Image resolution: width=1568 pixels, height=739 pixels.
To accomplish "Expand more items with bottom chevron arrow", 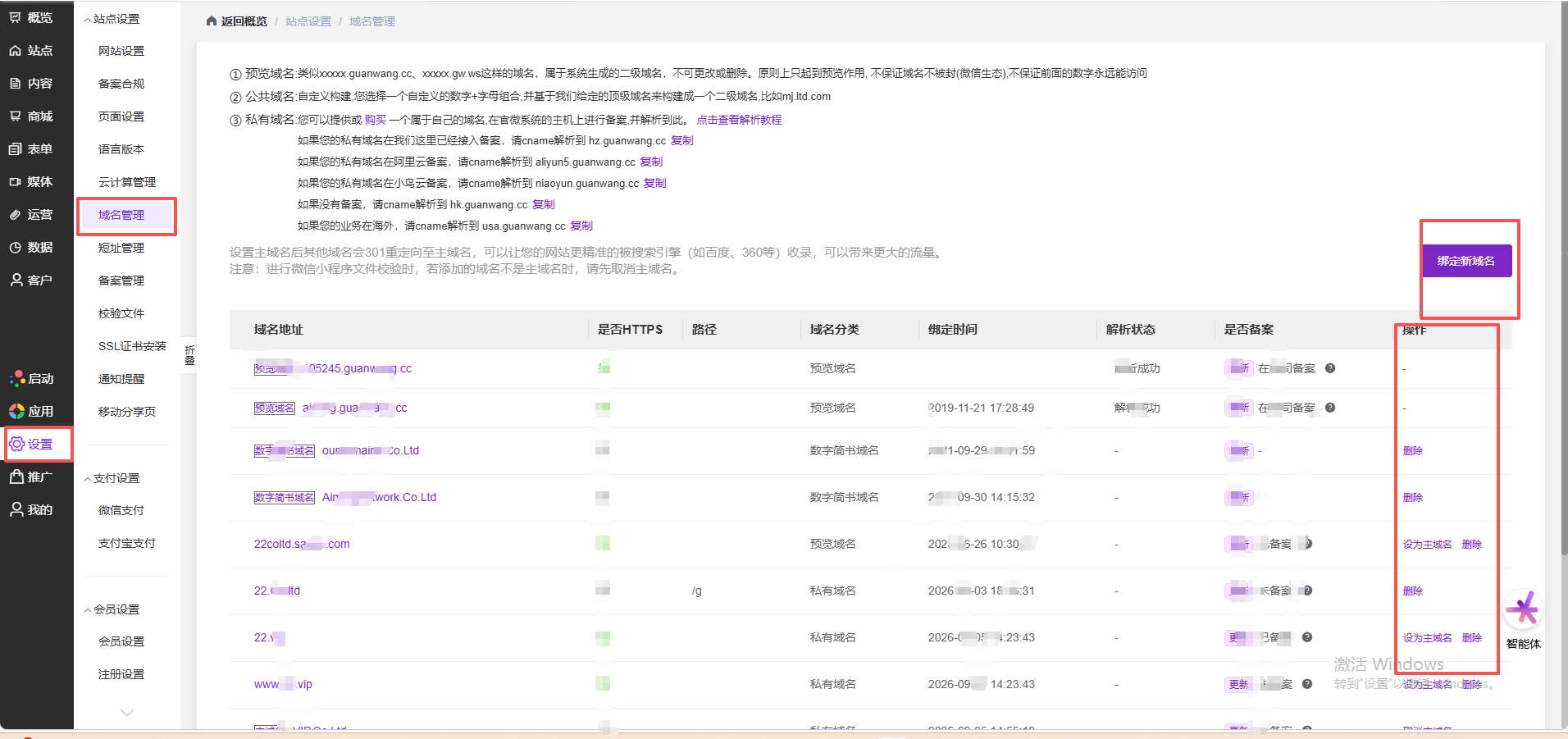I will 127,713.
